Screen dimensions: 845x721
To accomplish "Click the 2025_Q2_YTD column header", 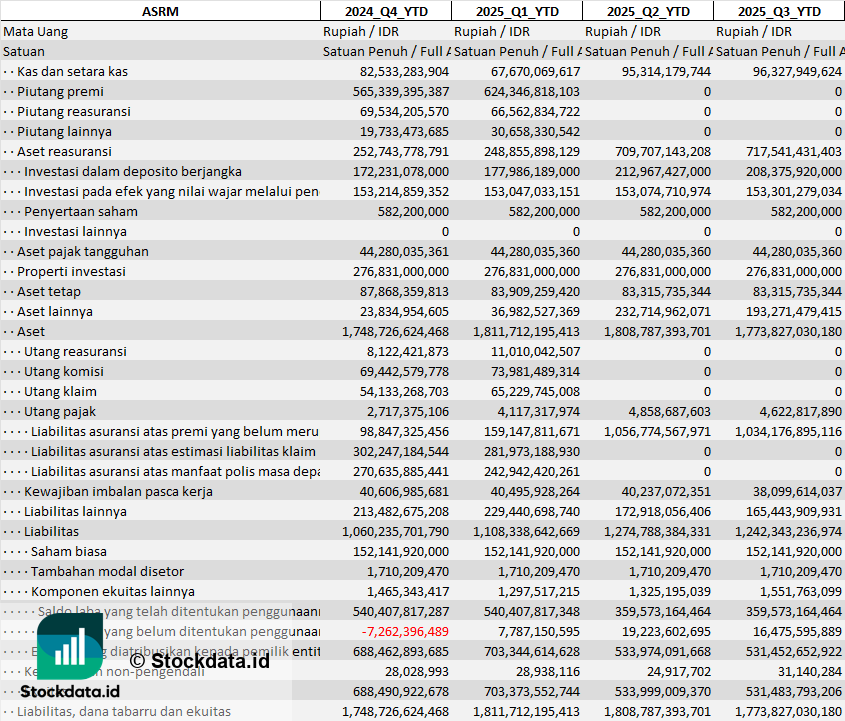I will 647,11.
